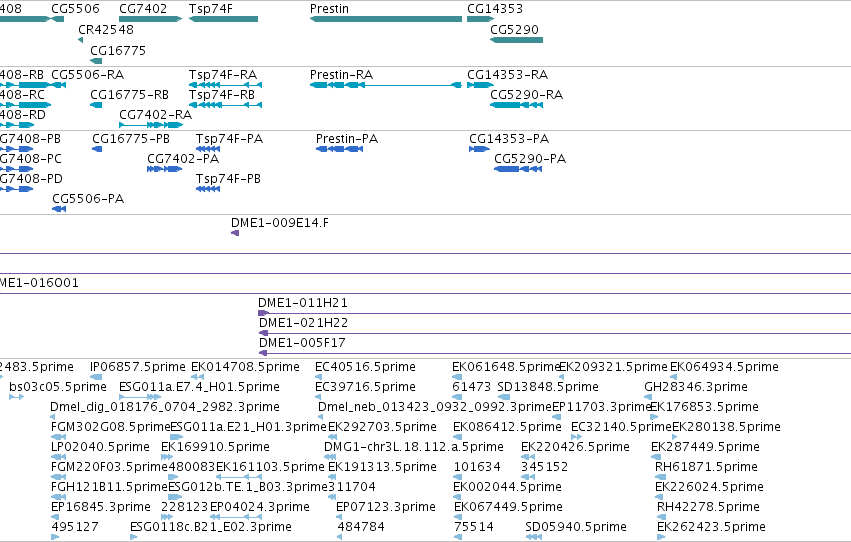Click the CG5506 gene label
Viewport: 851px width, 542px height.
[x=75, y=9]
